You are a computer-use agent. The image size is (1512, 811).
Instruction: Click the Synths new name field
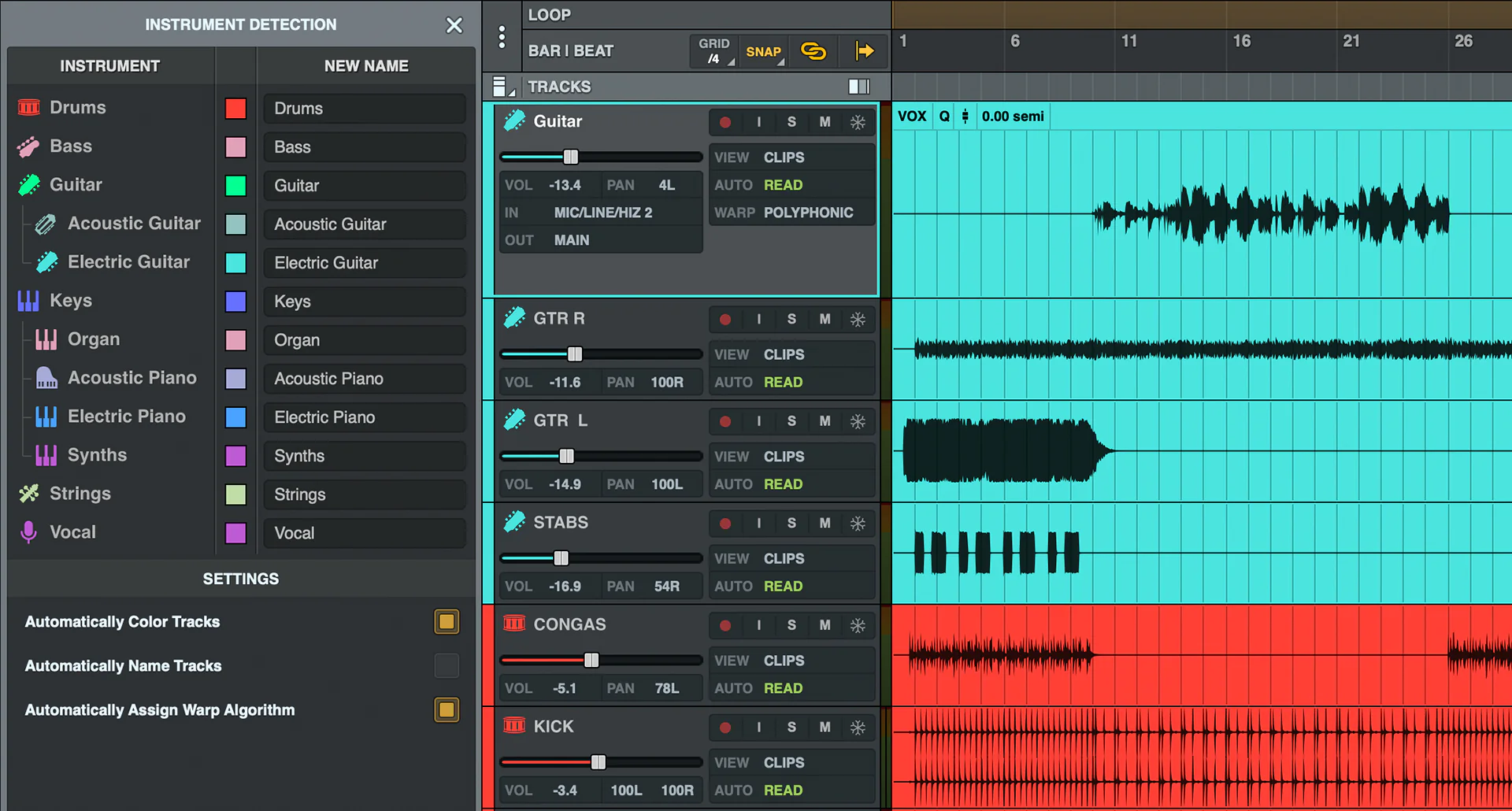(365, 456)
